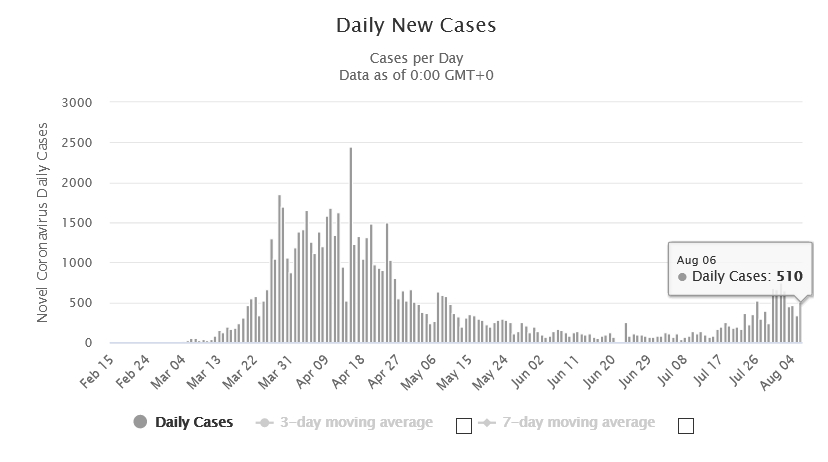828x462 pixels.
Task: Toggle the Daily Cases legend circle icon
Action: (140, 422)
